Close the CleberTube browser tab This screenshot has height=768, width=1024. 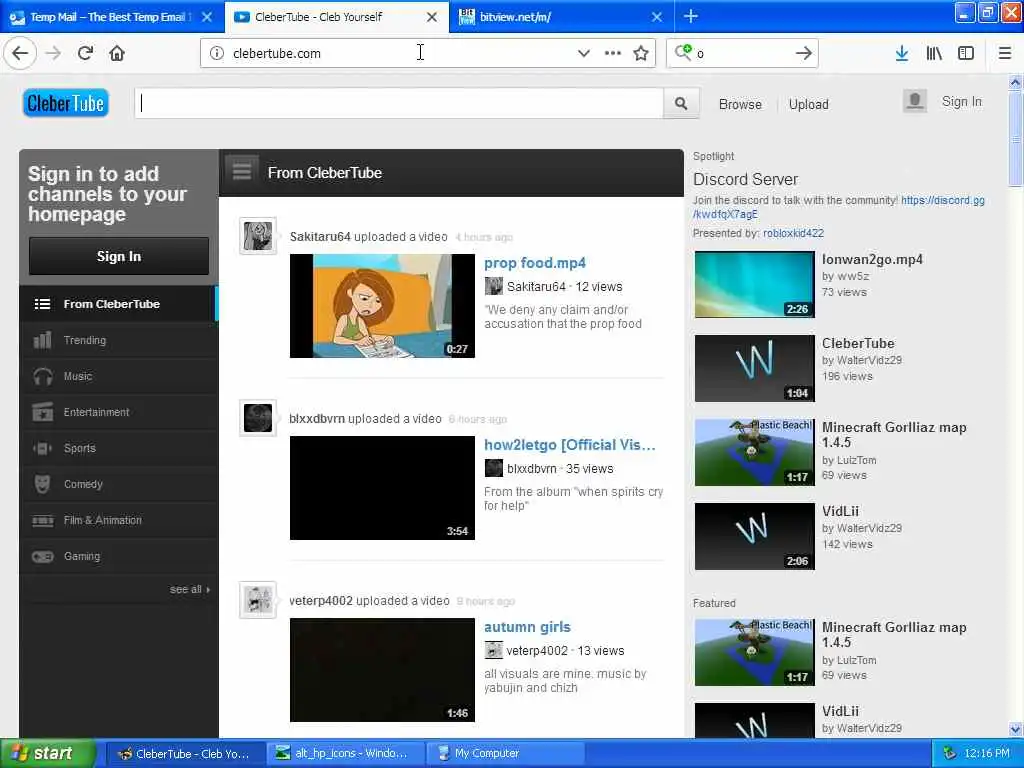432,17
